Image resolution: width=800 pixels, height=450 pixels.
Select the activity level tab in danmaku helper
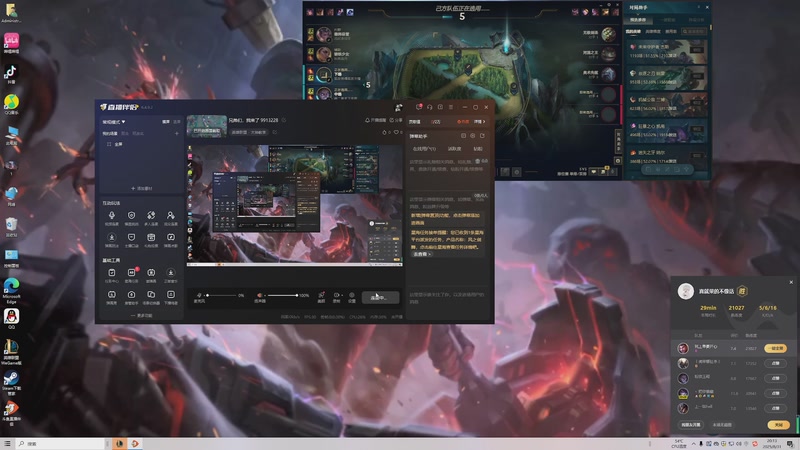click(x=454, y=149)
